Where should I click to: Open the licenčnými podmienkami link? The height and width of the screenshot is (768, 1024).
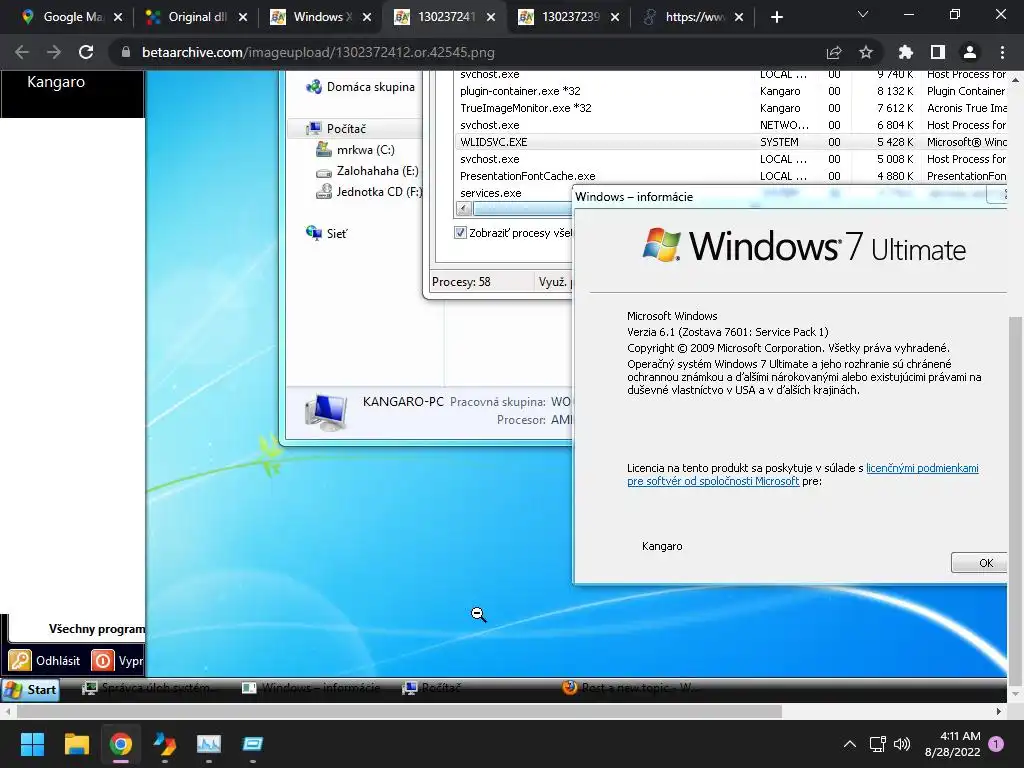pos(922,468)
